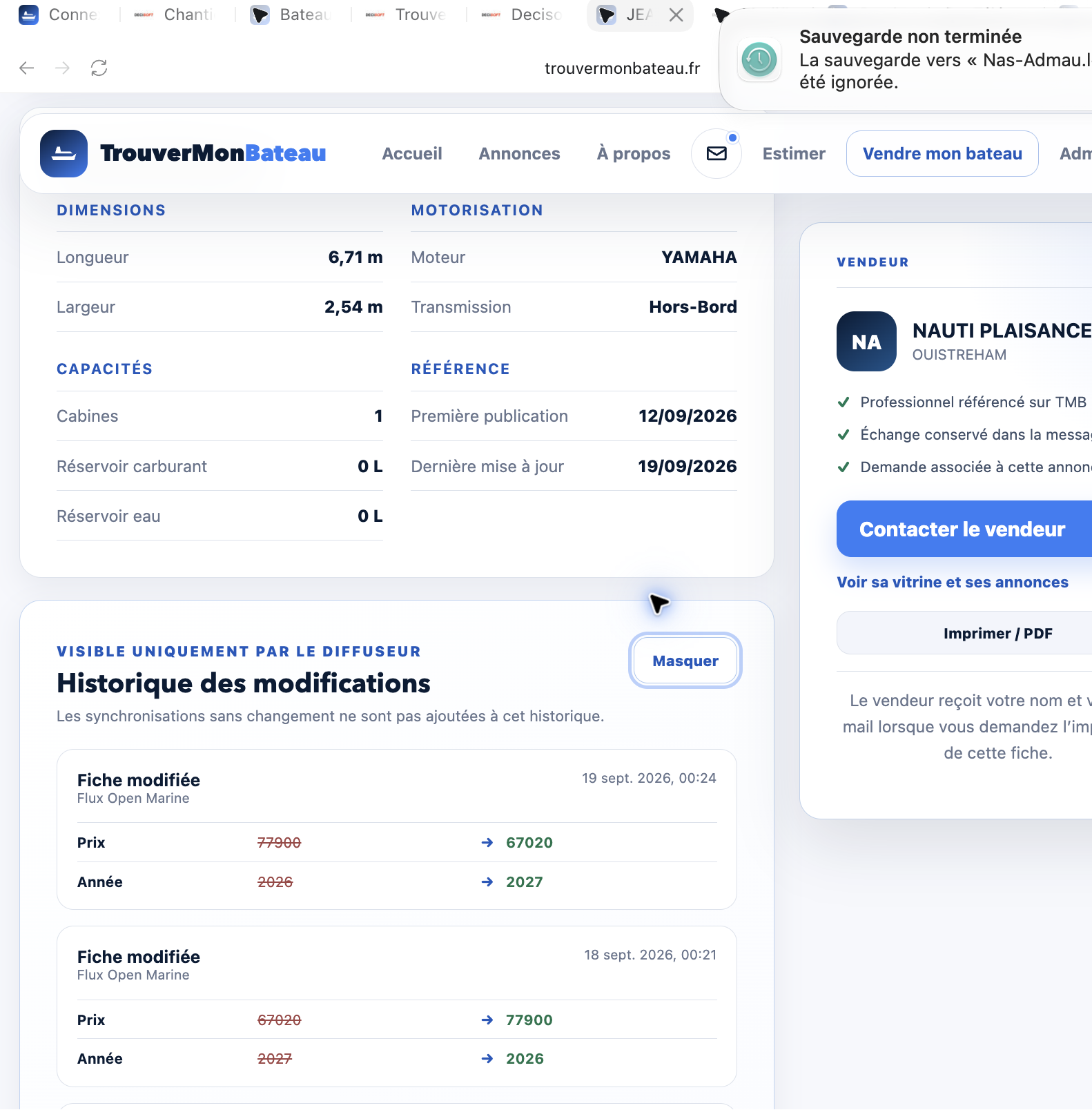The width and height of the screenshot is (1092, 1110).
Task: Click the Time Machine backup notification icon
Action: click(759, 60)
